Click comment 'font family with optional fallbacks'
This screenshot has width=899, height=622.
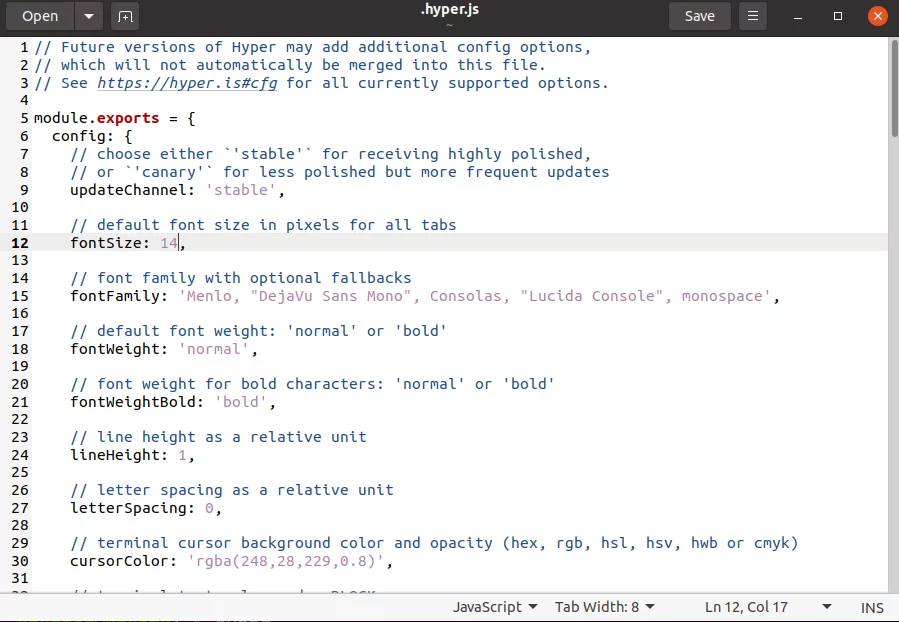click(241, 278)
